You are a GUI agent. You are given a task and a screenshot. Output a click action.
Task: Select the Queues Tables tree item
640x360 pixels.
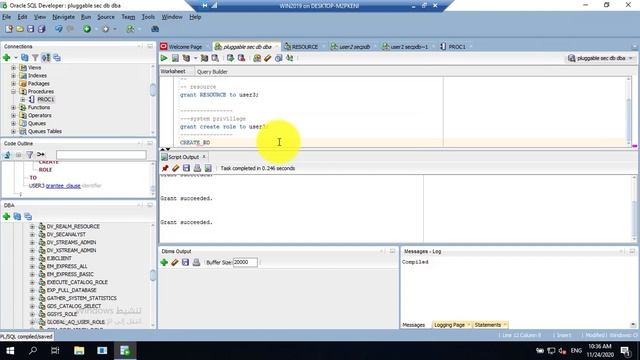click(x=45, y=131)
